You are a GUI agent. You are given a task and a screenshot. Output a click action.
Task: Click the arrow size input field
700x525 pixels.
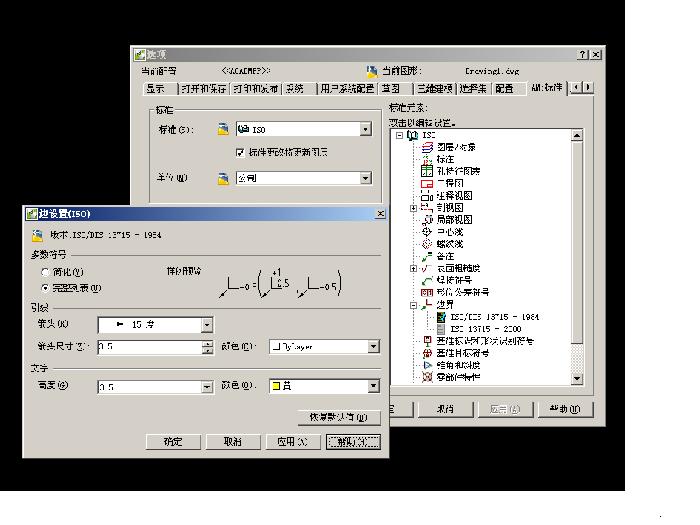point(150,347)
